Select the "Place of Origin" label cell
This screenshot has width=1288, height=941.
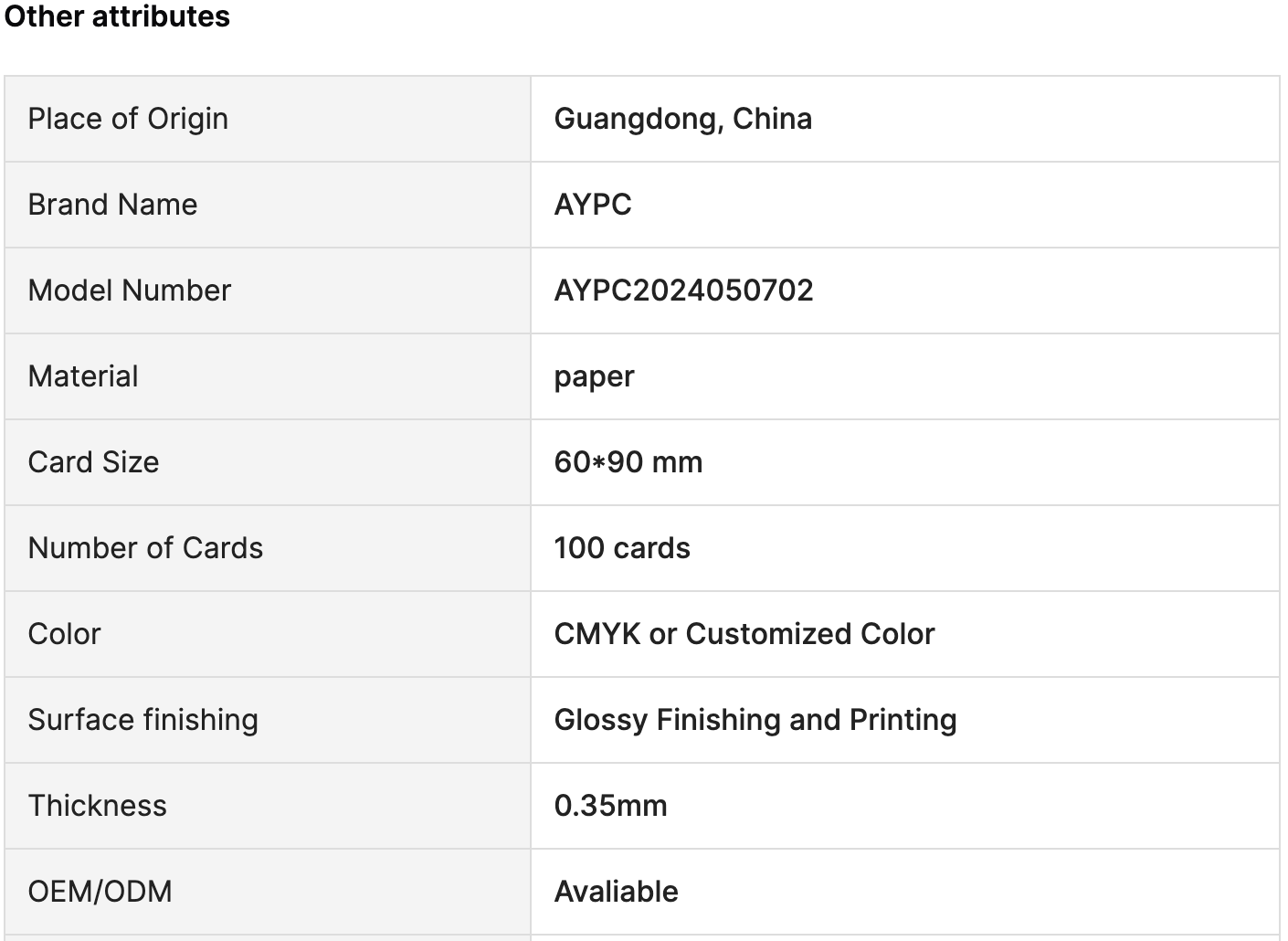pos(128,119)
